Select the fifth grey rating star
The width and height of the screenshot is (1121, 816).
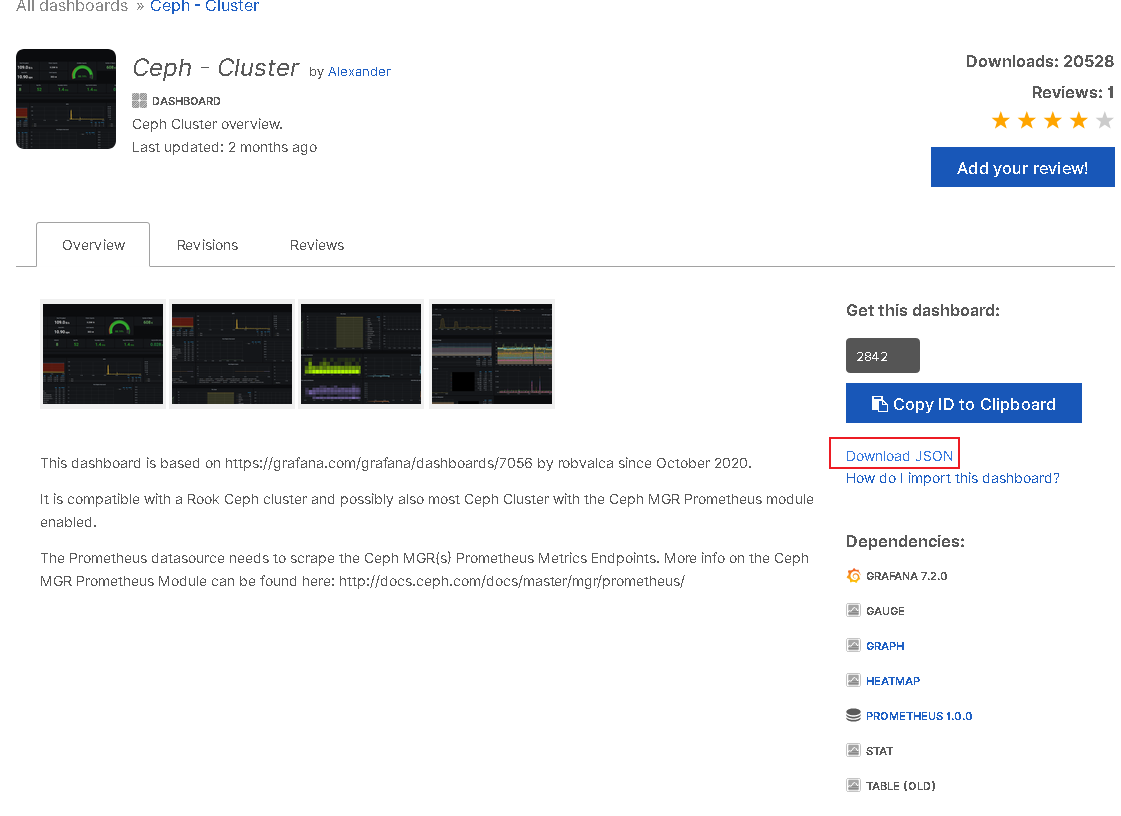[1105, 120]
